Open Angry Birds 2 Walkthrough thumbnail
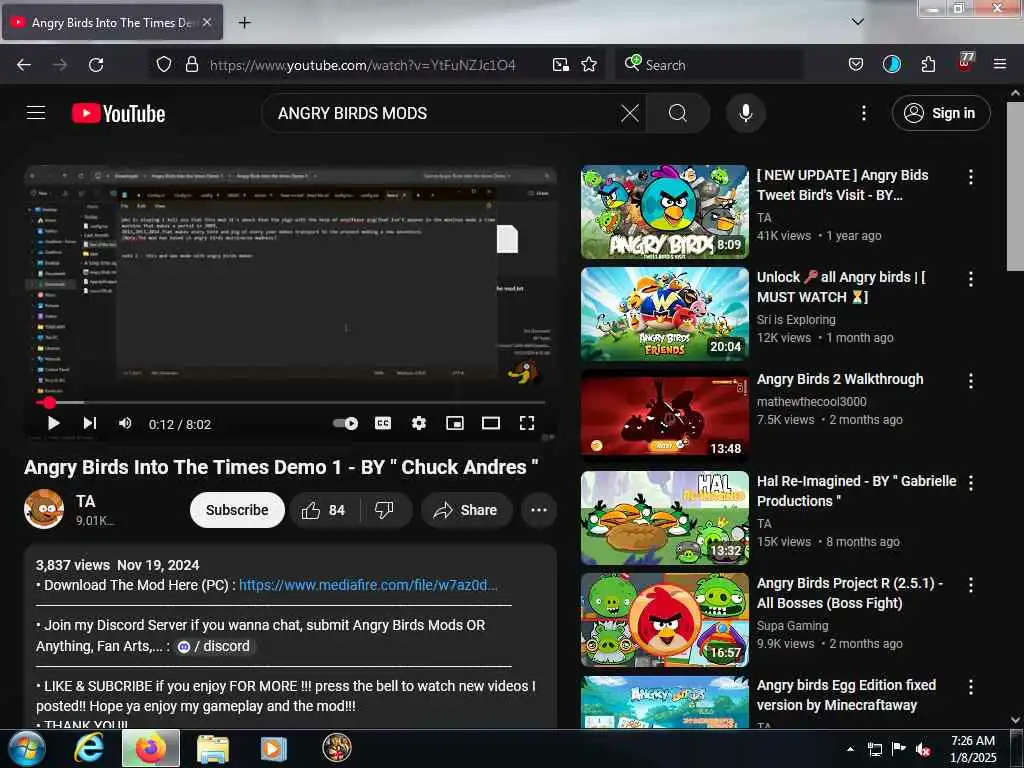 point(665,415)
